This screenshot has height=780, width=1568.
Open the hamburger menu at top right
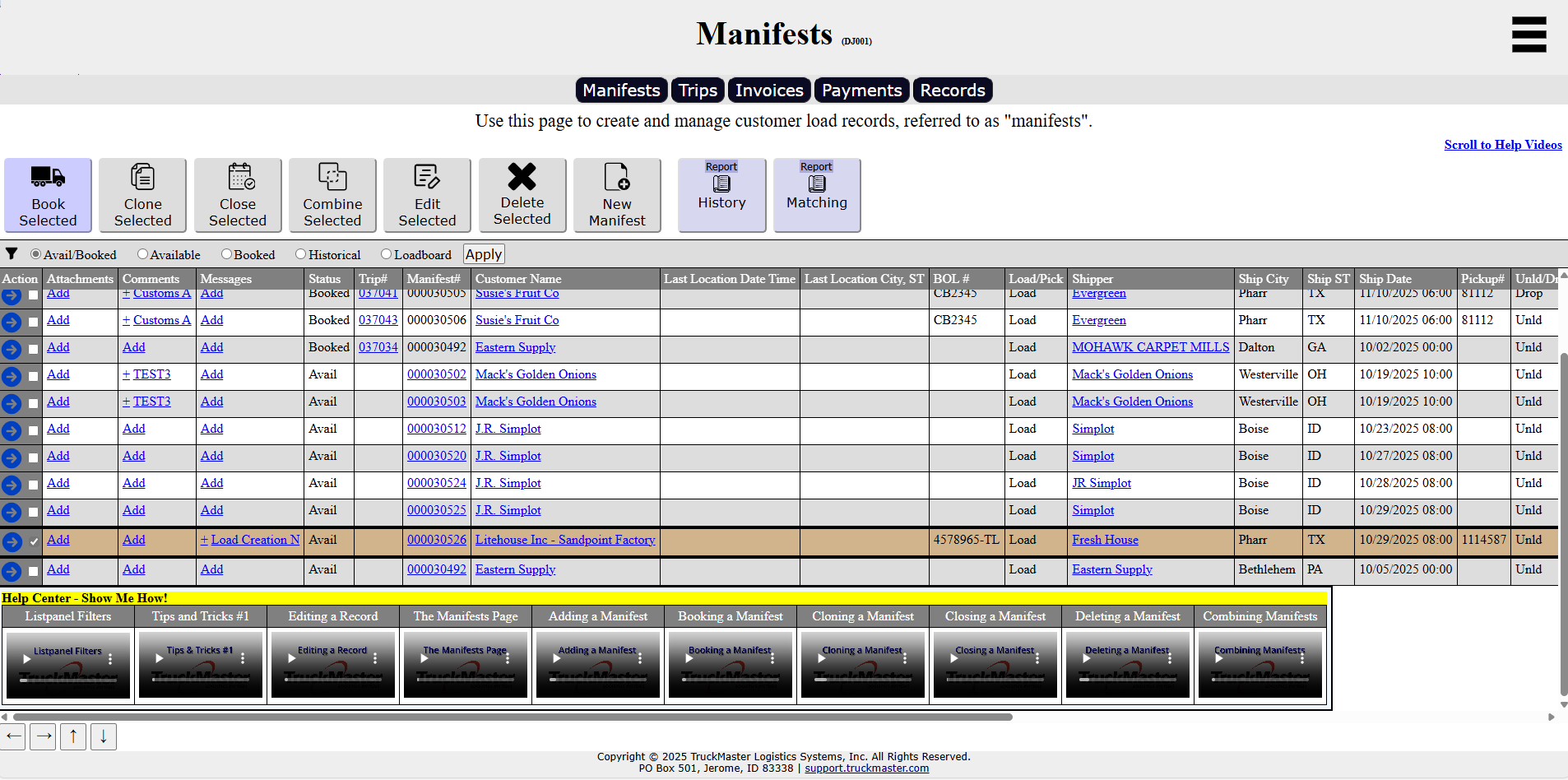pos(1529,35)
